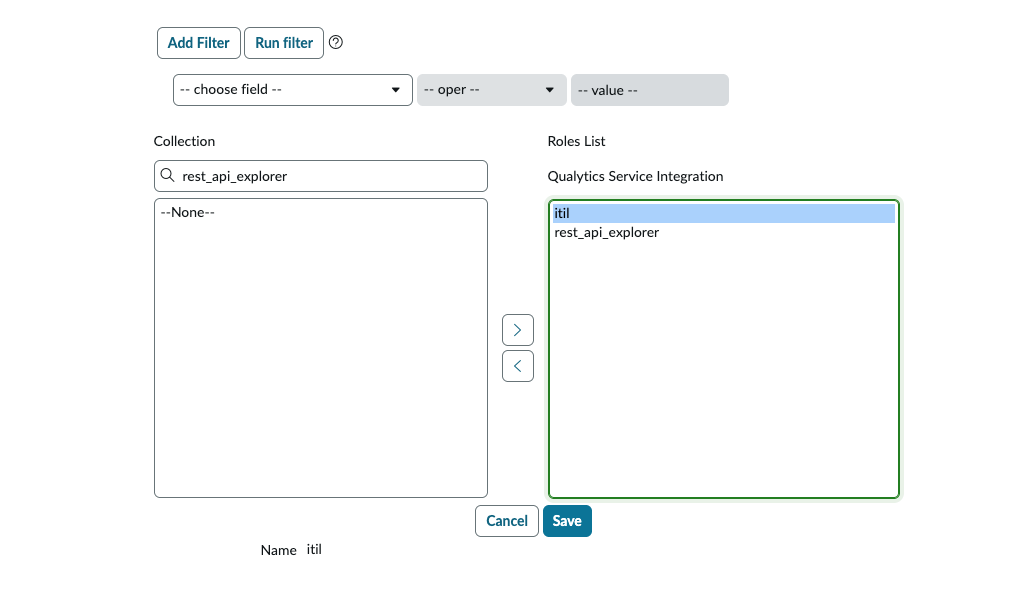Click the magnifier icon in Collection search

(x=167, y=176)
